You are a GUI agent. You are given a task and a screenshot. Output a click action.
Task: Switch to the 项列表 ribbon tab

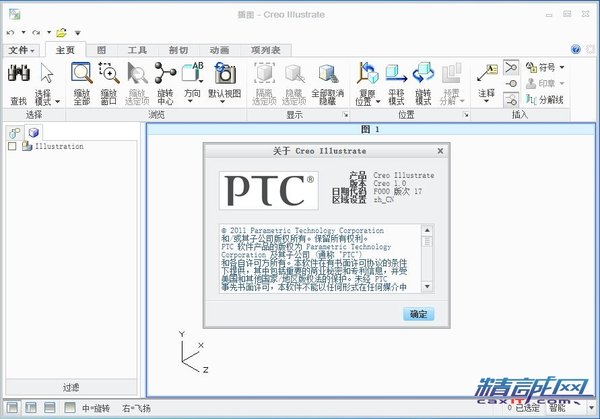point(266,50)
